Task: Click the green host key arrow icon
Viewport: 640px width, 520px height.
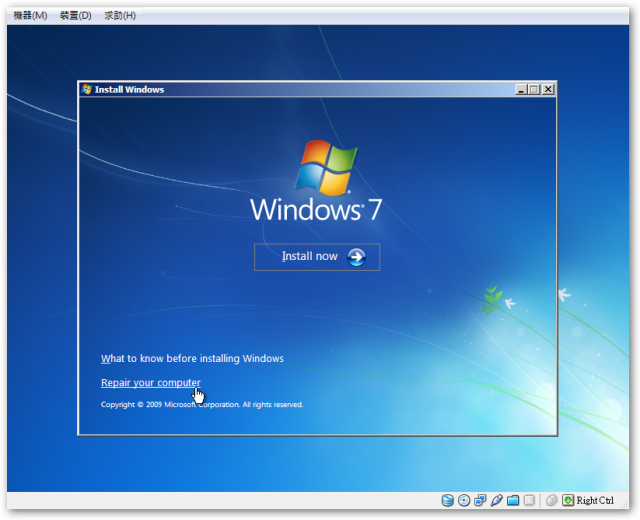Action: [568, 500]
